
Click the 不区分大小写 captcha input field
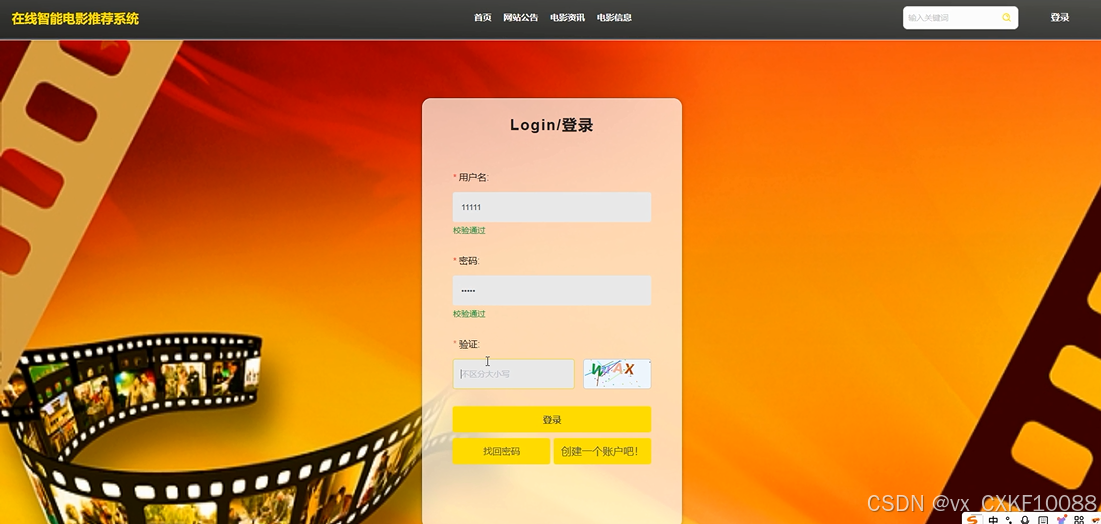(x=513, y=374)
